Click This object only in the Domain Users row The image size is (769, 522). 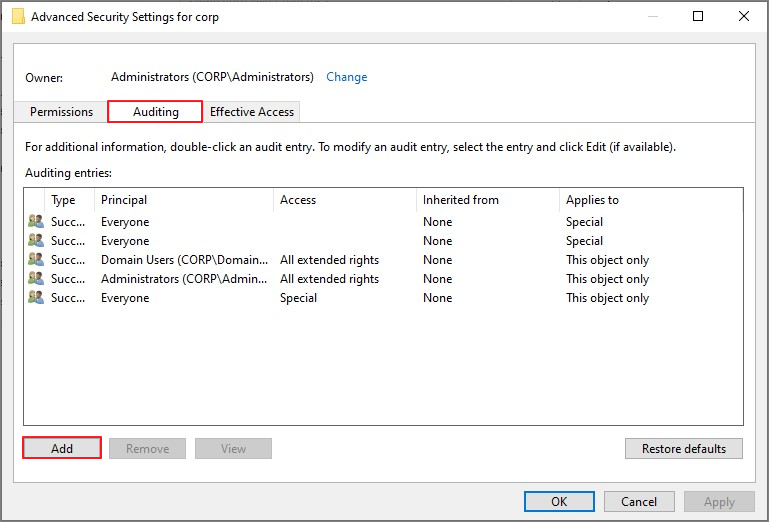pyautogui.click(x=607, y=260)
